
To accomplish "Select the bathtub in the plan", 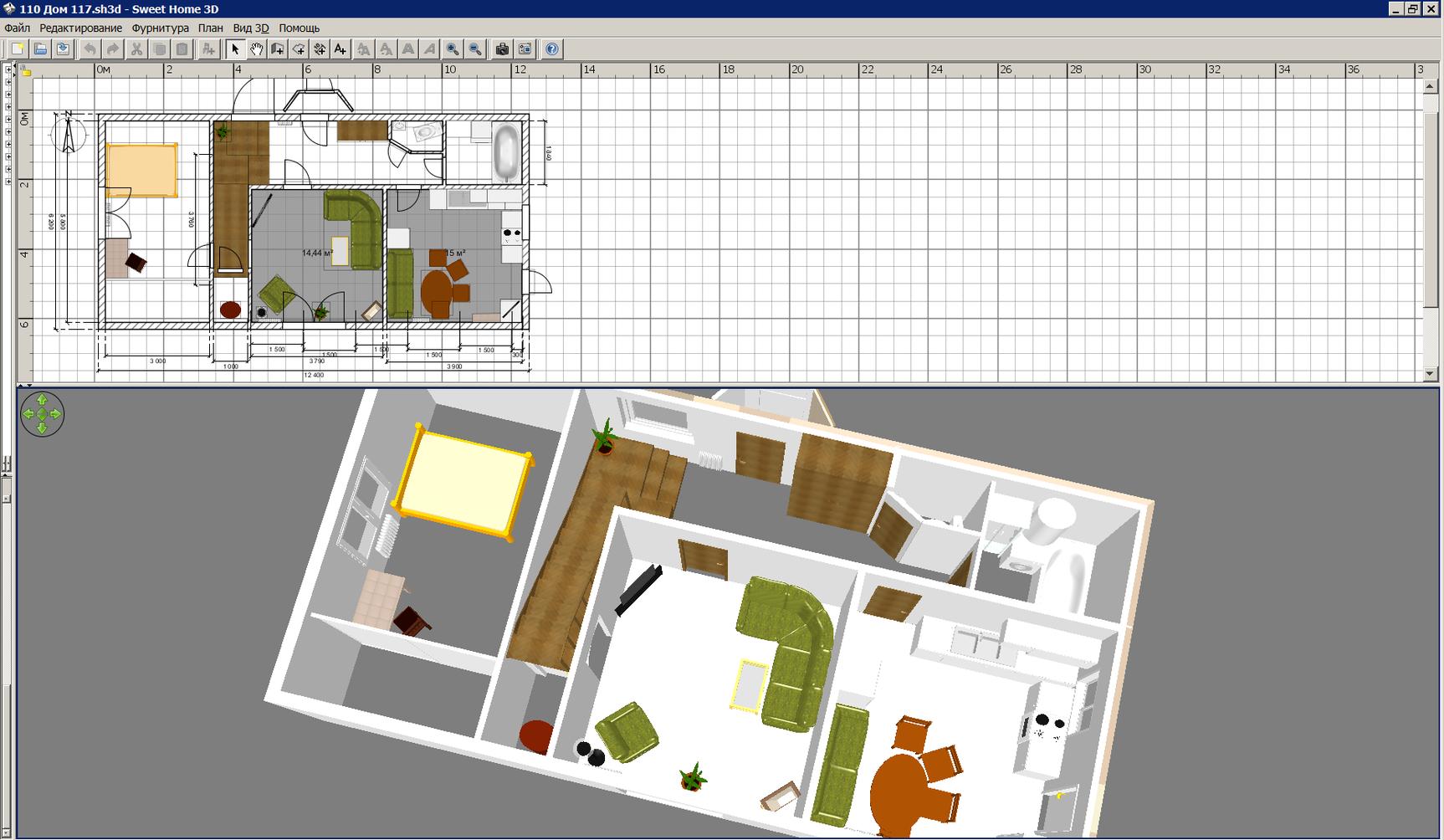I will coord(504,153).
